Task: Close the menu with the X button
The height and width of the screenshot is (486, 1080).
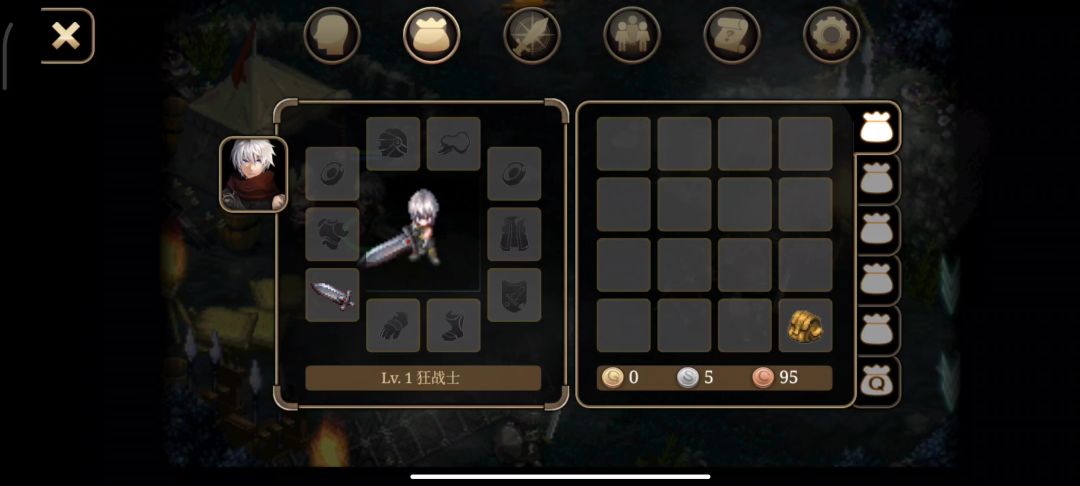Action: click(67, 36)
